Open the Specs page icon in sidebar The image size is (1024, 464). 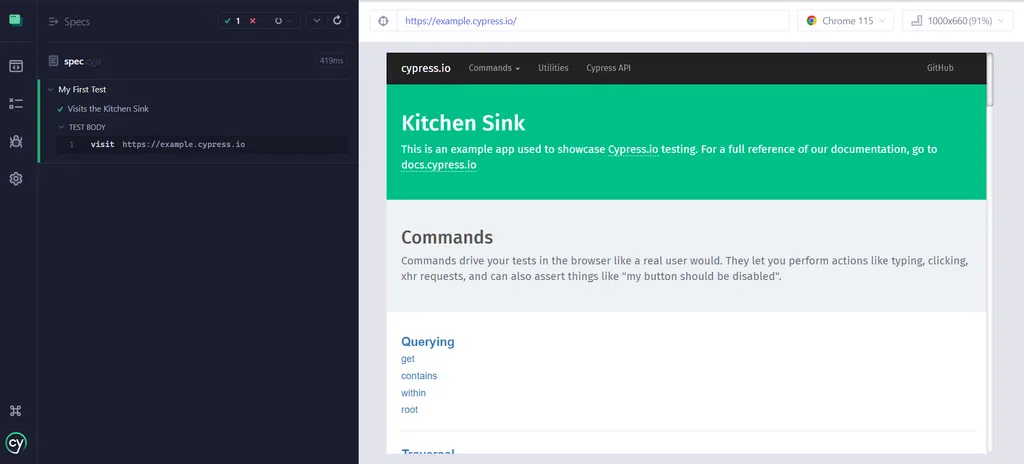coord(16,66)
